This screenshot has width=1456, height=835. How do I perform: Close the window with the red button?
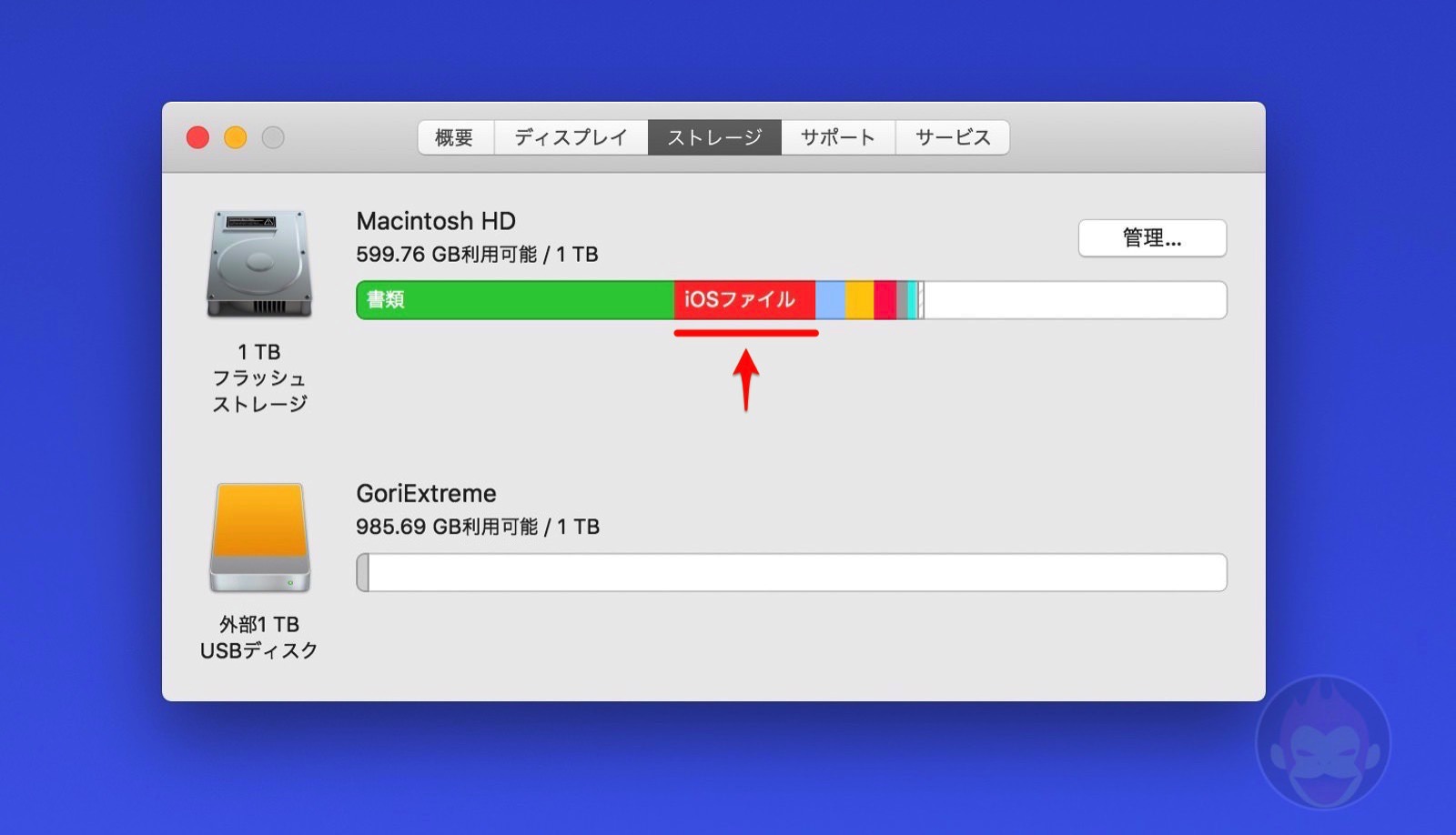(x=197, y=137)
